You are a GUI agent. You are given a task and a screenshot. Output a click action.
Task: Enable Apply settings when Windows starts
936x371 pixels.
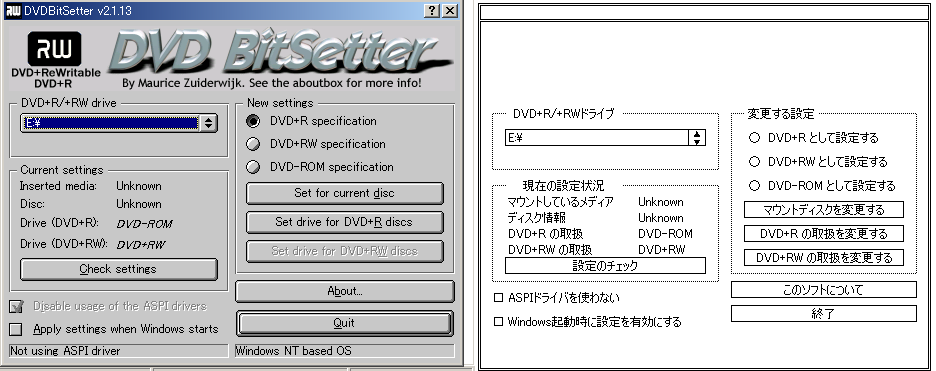pos(16,329)
